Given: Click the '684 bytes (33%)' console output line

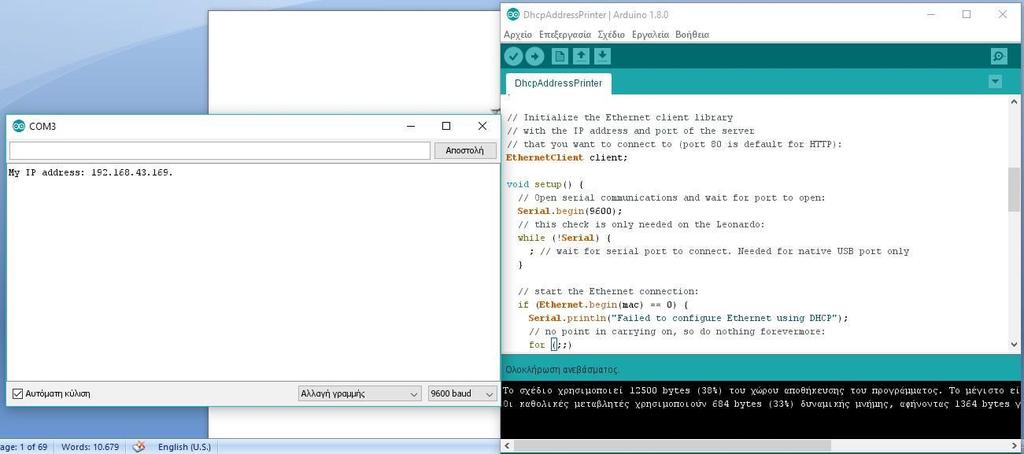Looking at the screenshot, I should coord(761,405).
